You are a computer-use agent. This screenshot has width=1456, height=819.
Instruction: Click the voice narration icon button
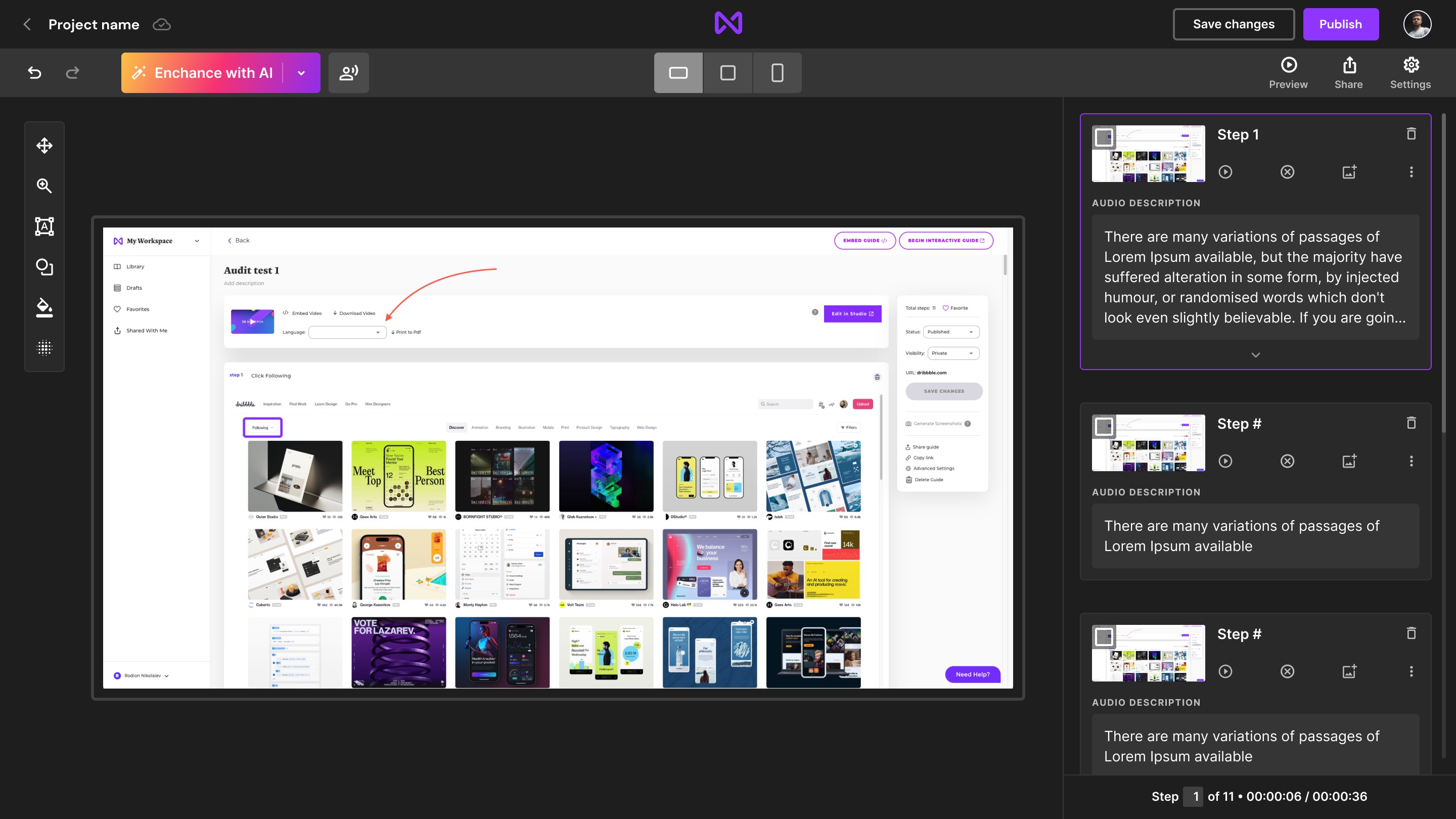click(348, 72)
